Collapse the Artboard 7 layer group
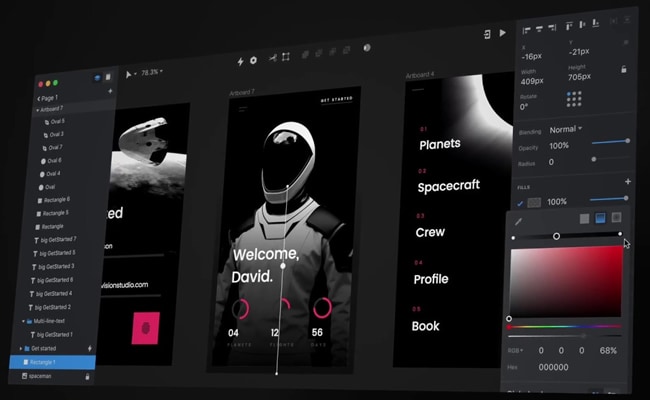Viewport: 650px width, 400px height. coord(37,110)
